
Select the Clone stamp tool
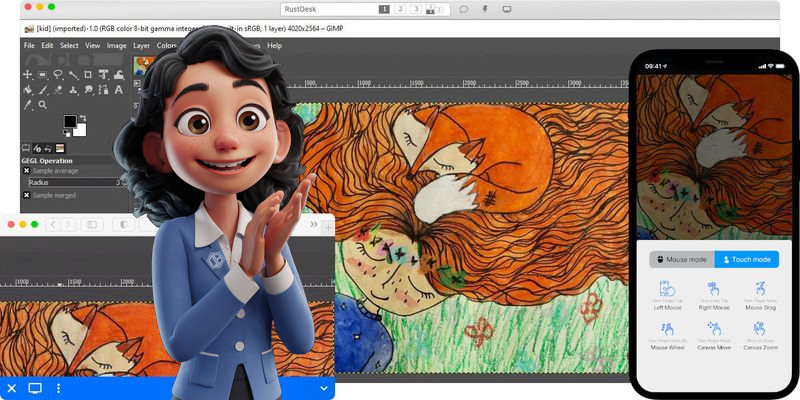(x=73, y=90)
